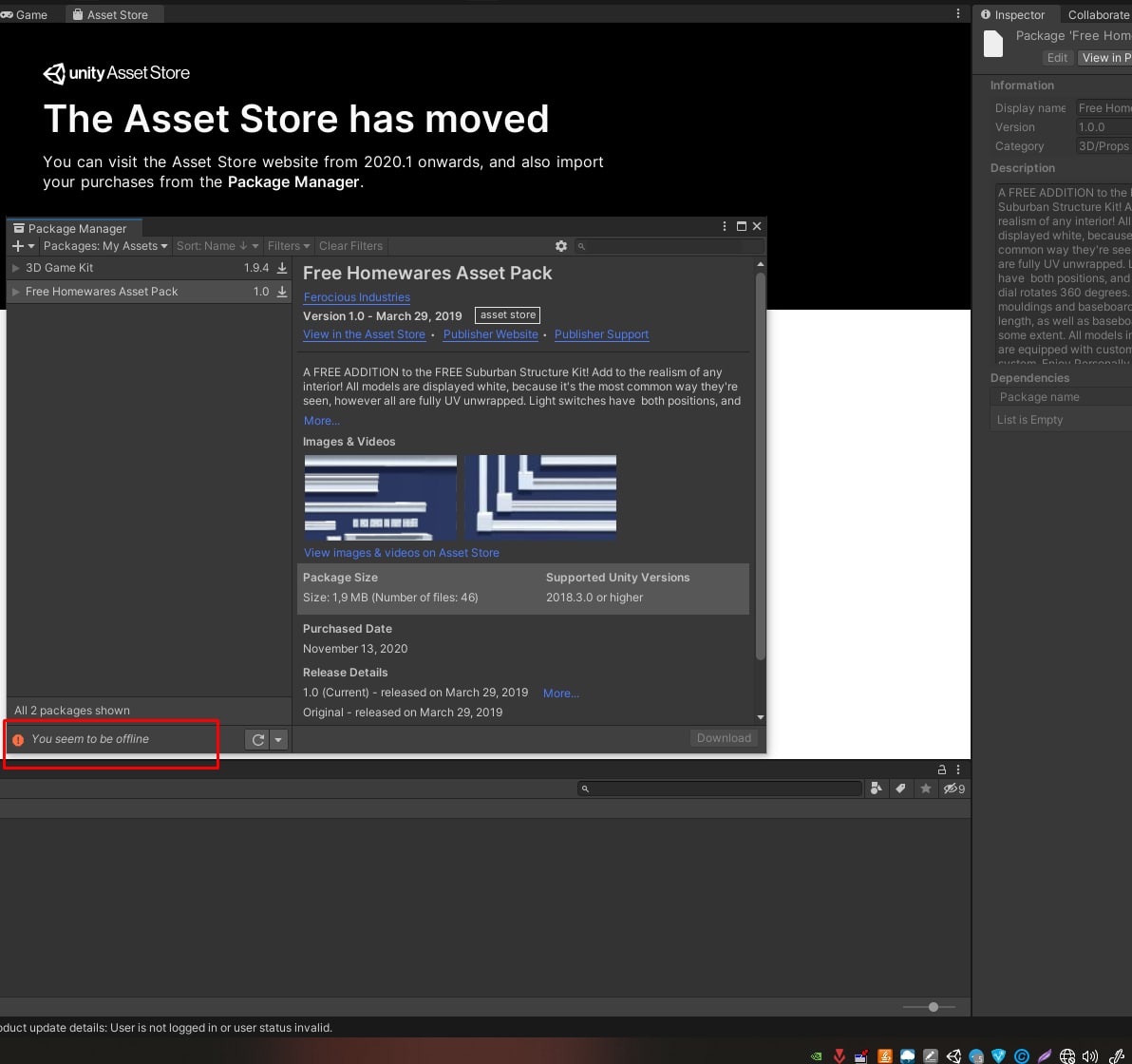Click scroll down arrow in package details

point(760,718)
